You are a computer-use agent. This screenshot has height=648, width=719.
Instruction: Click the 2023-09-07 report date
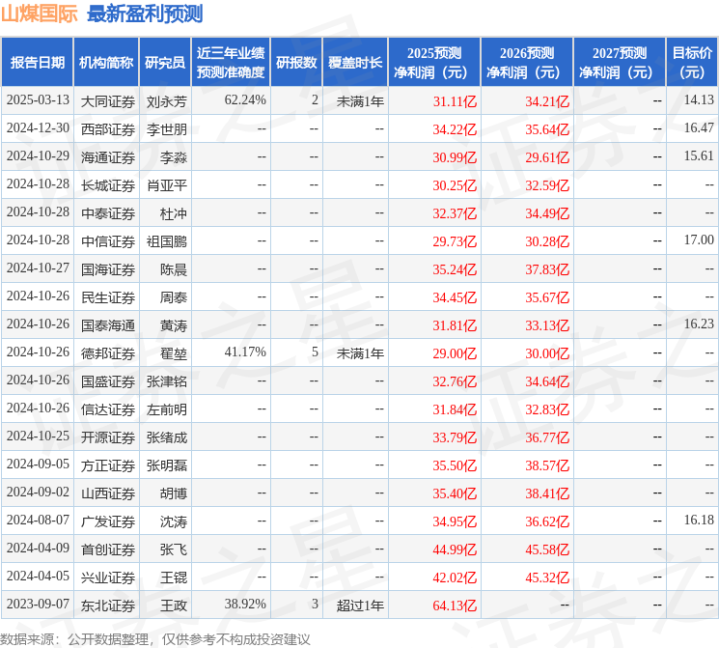pos(38,604)
